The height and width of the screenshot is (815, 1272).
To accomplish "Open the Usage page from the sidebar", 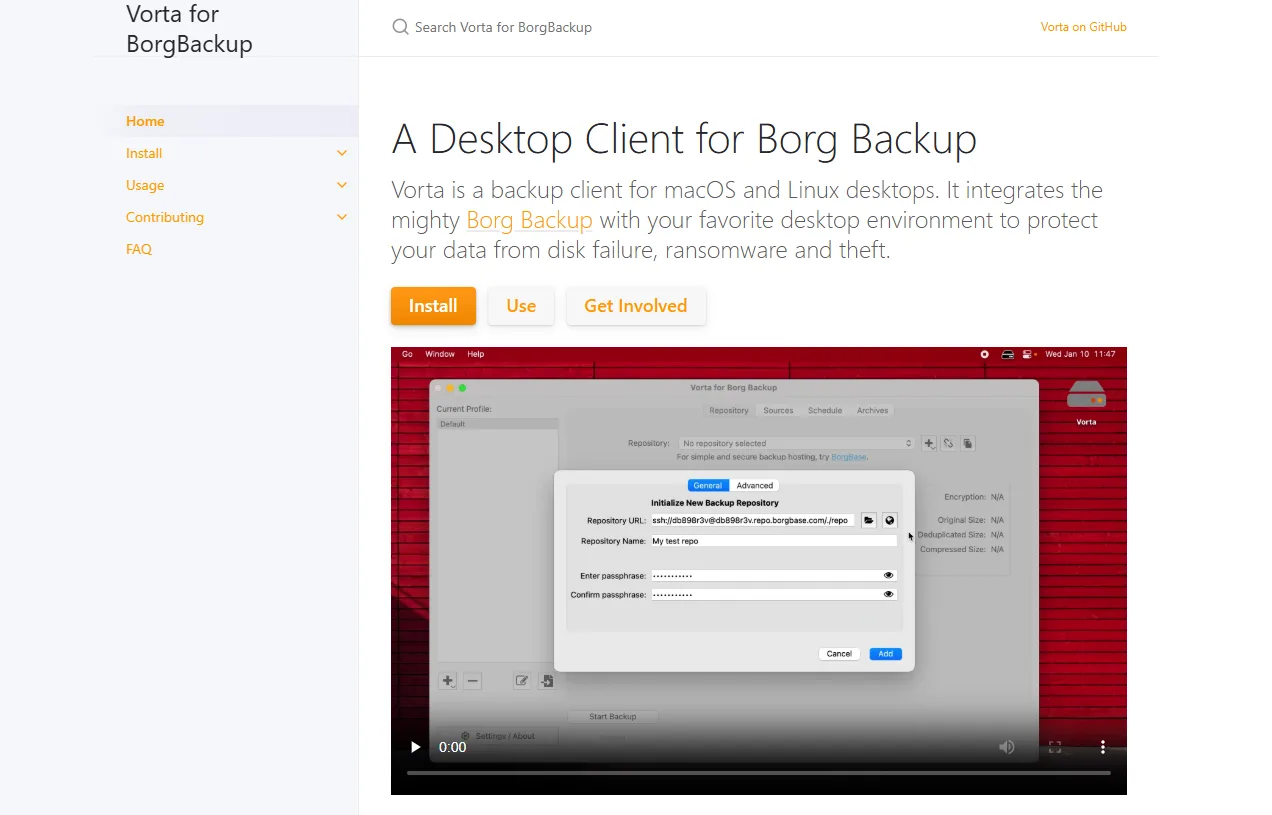I will click(x=145, y=185).
